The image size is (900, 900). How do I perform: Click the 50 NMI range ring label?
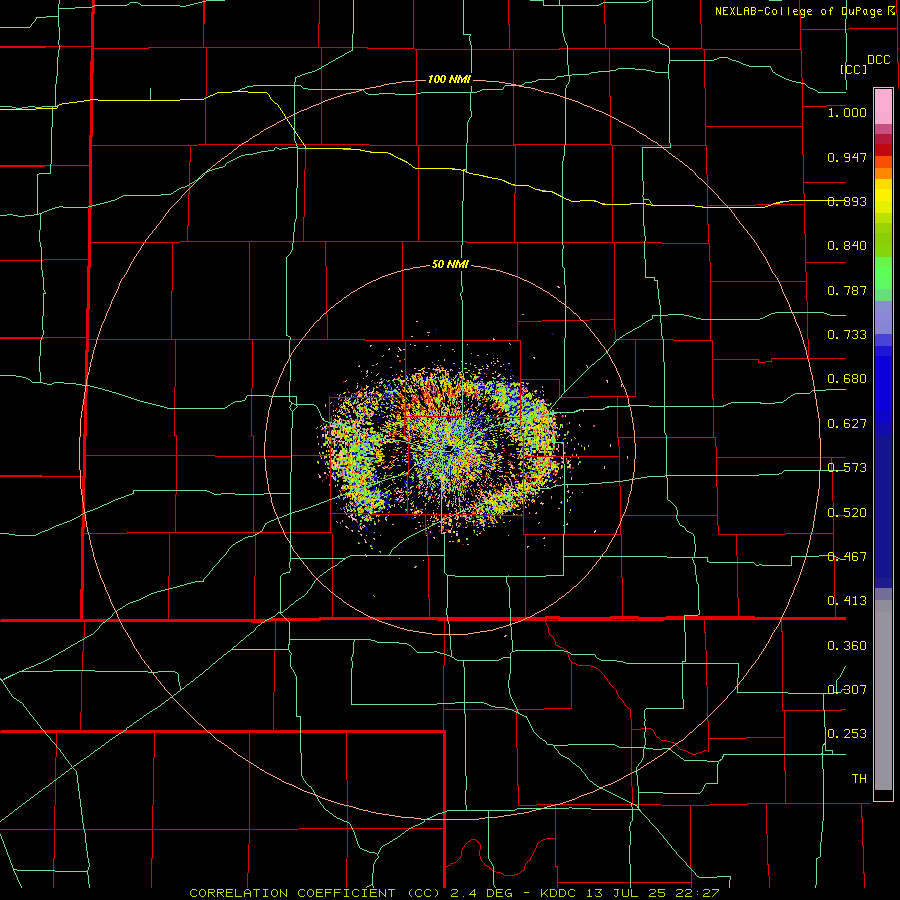pyautogui.click(x=450, y=265)
